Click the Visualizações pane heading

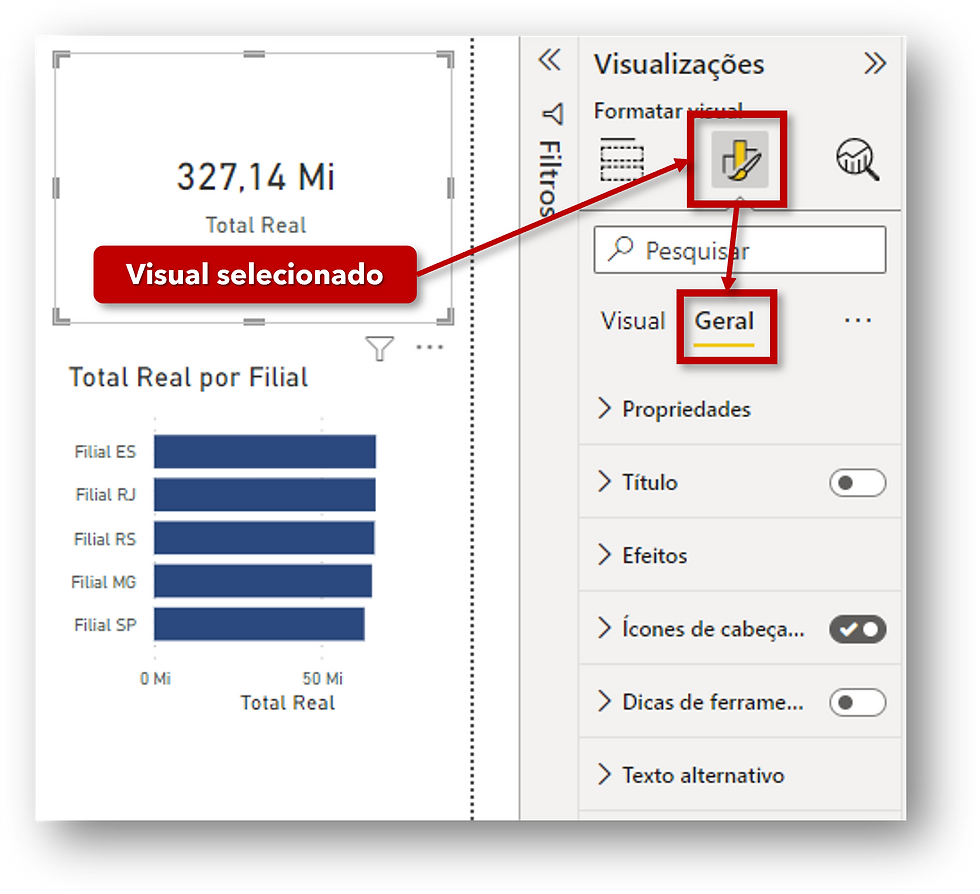click(679, 64)
